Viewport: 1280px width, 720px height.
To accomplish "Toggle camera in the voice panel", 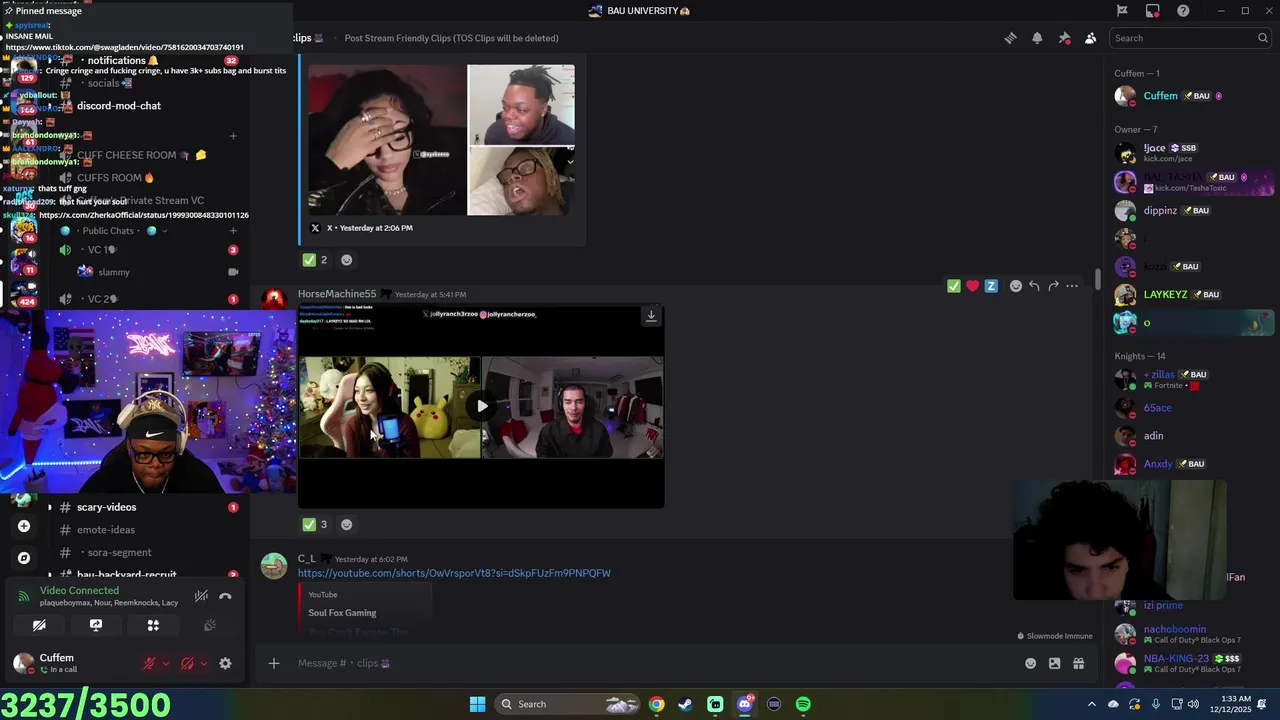I will point(39,625).
